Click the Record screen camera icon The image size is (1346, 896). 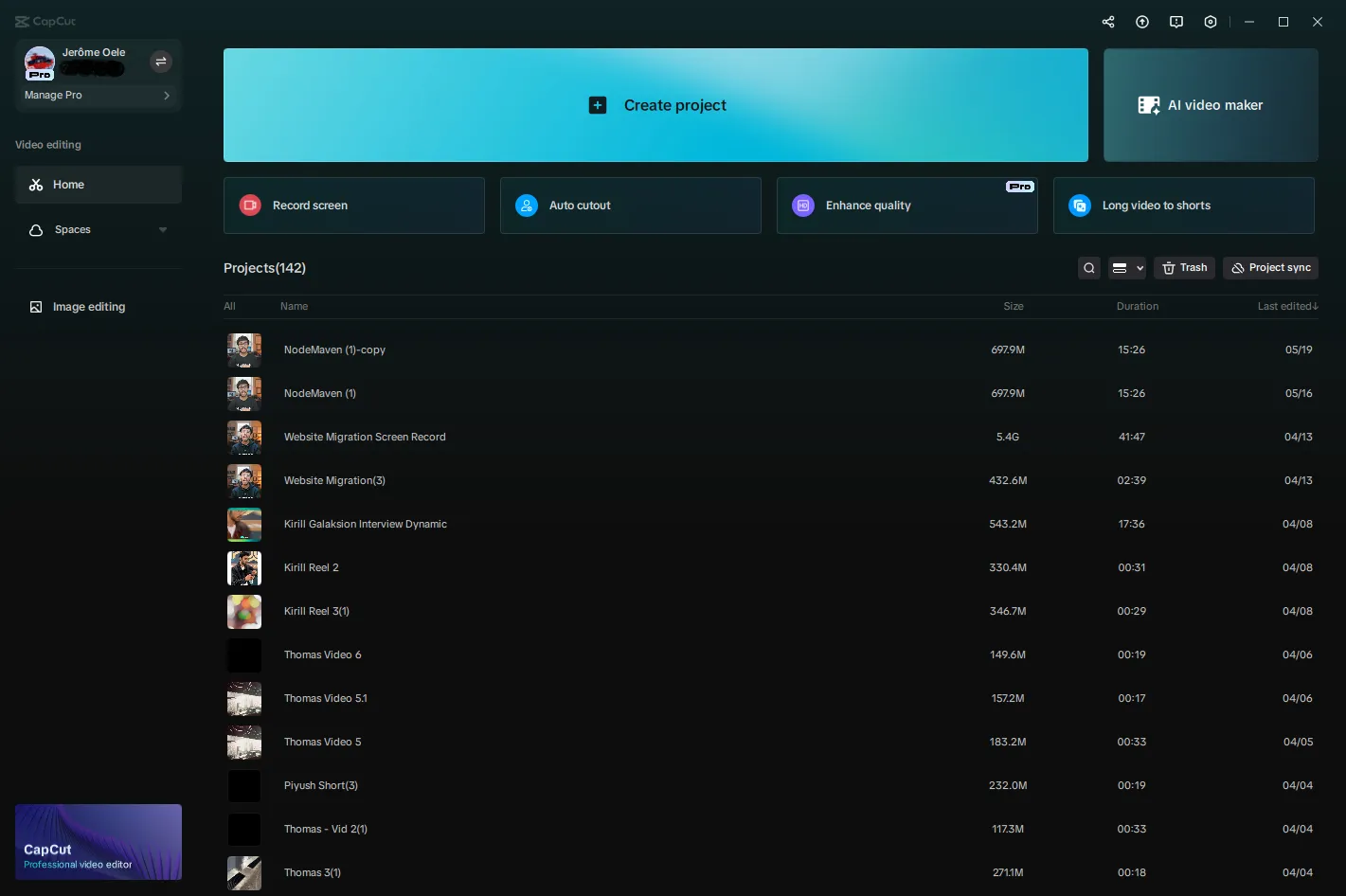coord(250,206)
